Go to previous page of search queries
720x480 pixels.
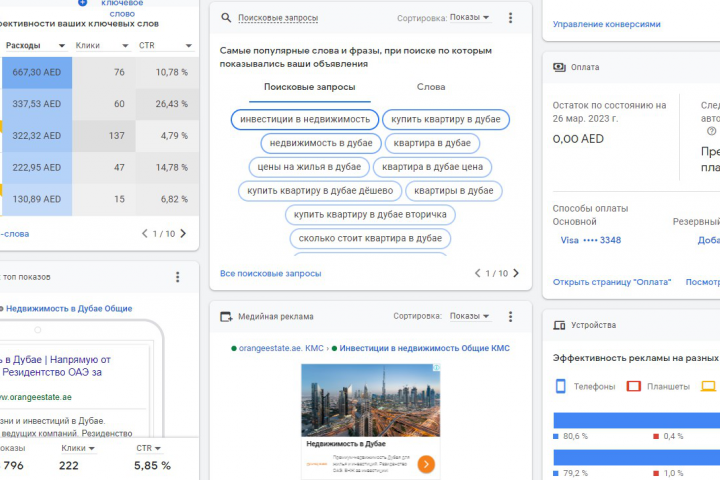coord(478,273)
